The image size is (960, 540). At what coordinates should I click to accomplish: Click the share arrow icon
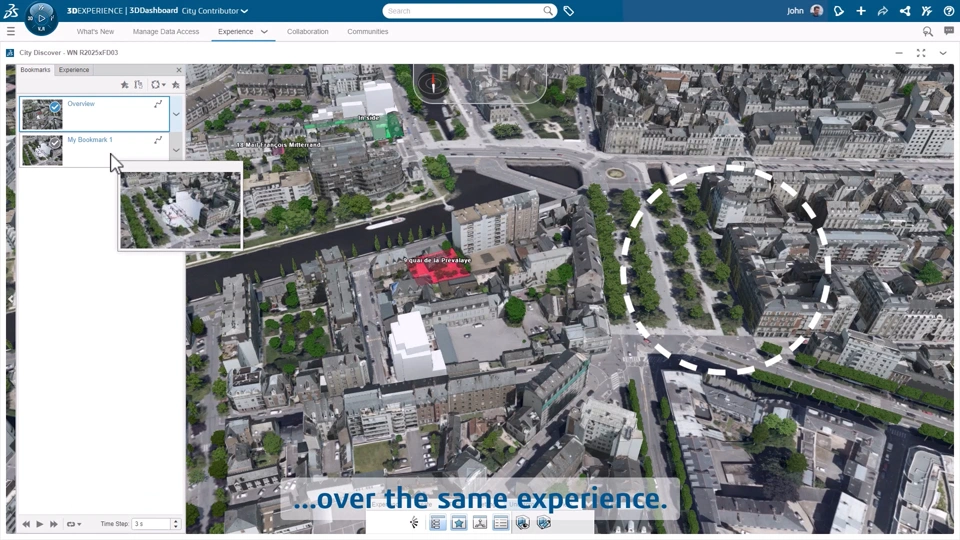tap(882, 11)
